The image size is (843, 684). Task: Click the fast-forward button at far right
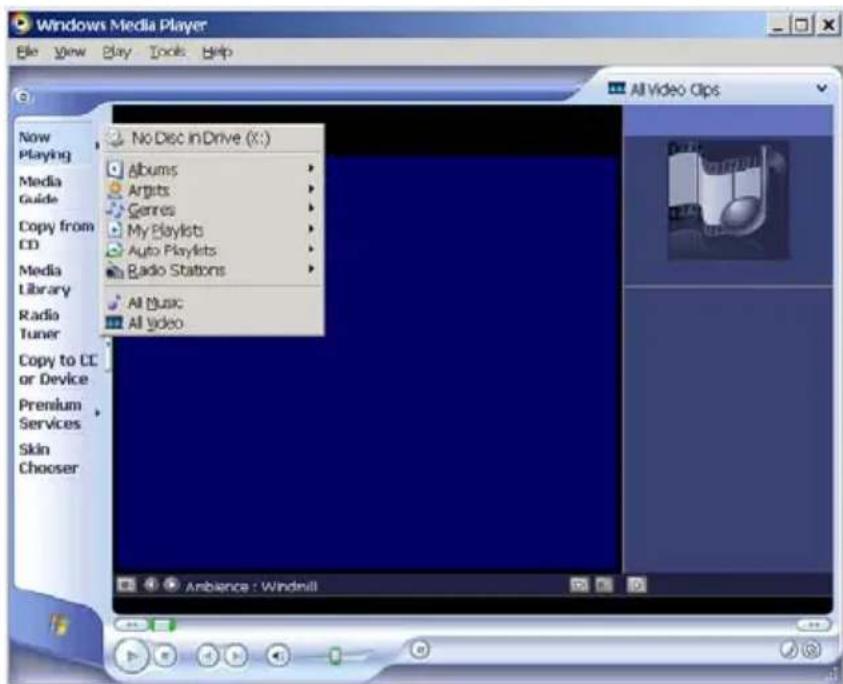(x=814, y=625)
